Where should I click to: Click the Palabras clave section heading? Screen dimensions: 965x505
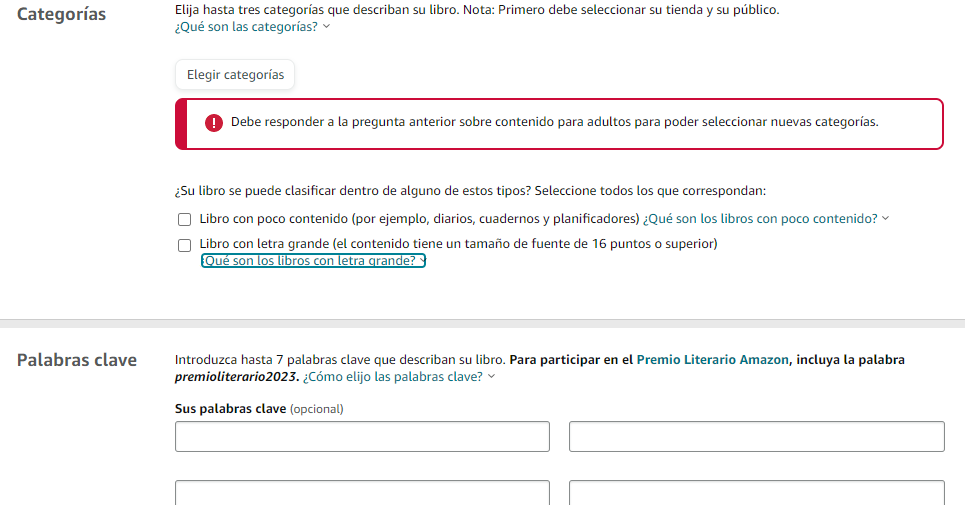pos(77,360)
